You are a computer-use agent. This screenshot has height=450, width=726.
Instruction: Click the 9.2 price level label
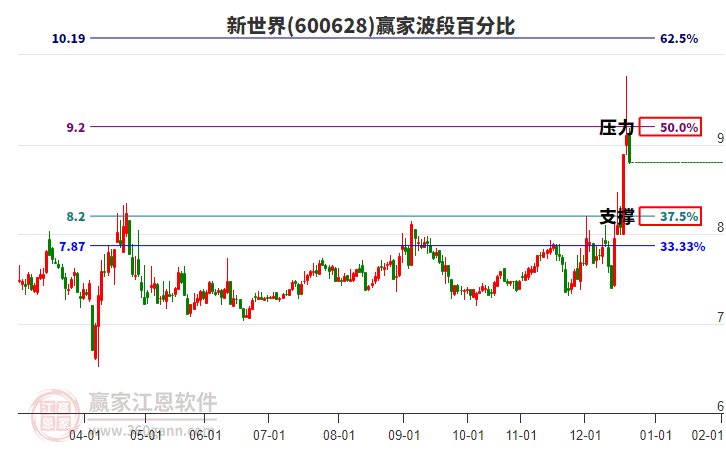pyautogui.click(x=76, y=127)
